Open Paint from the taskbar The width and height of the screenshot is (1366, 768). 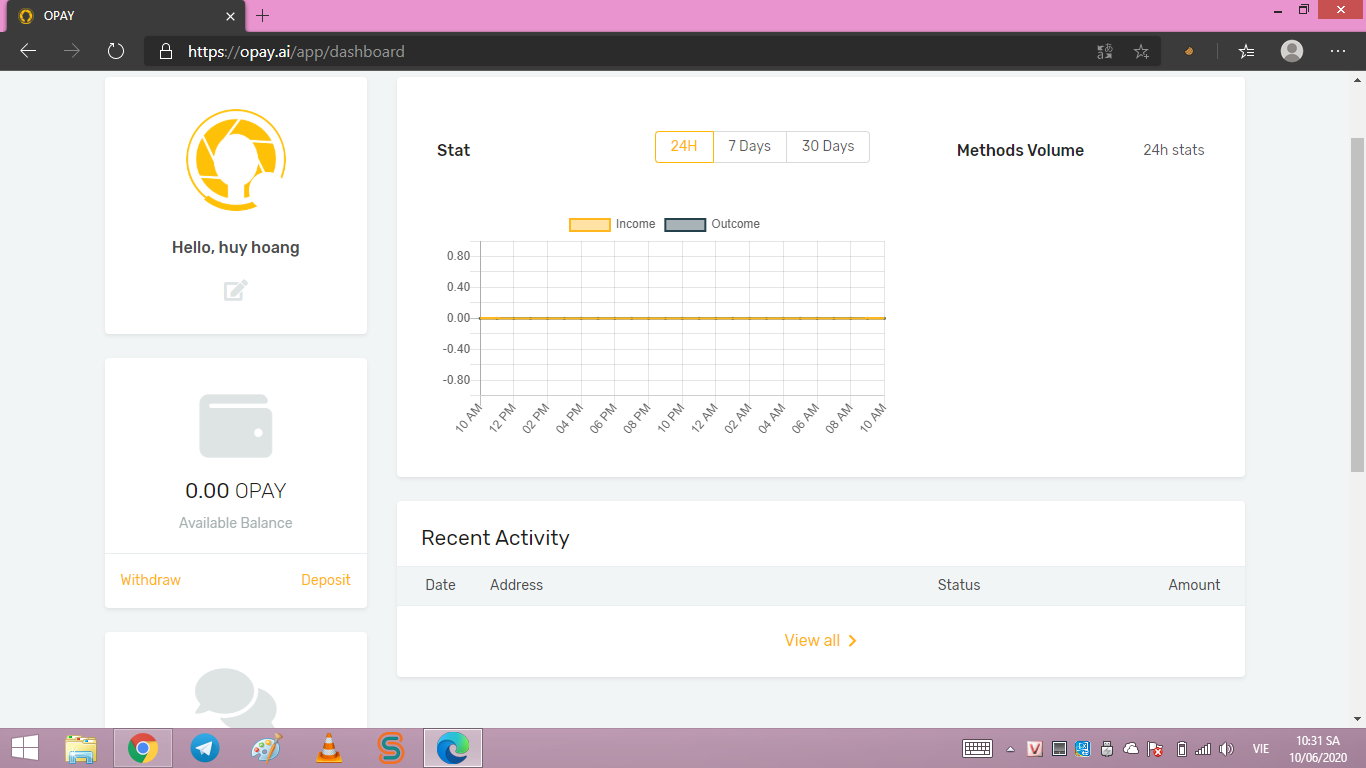(267, 748)
